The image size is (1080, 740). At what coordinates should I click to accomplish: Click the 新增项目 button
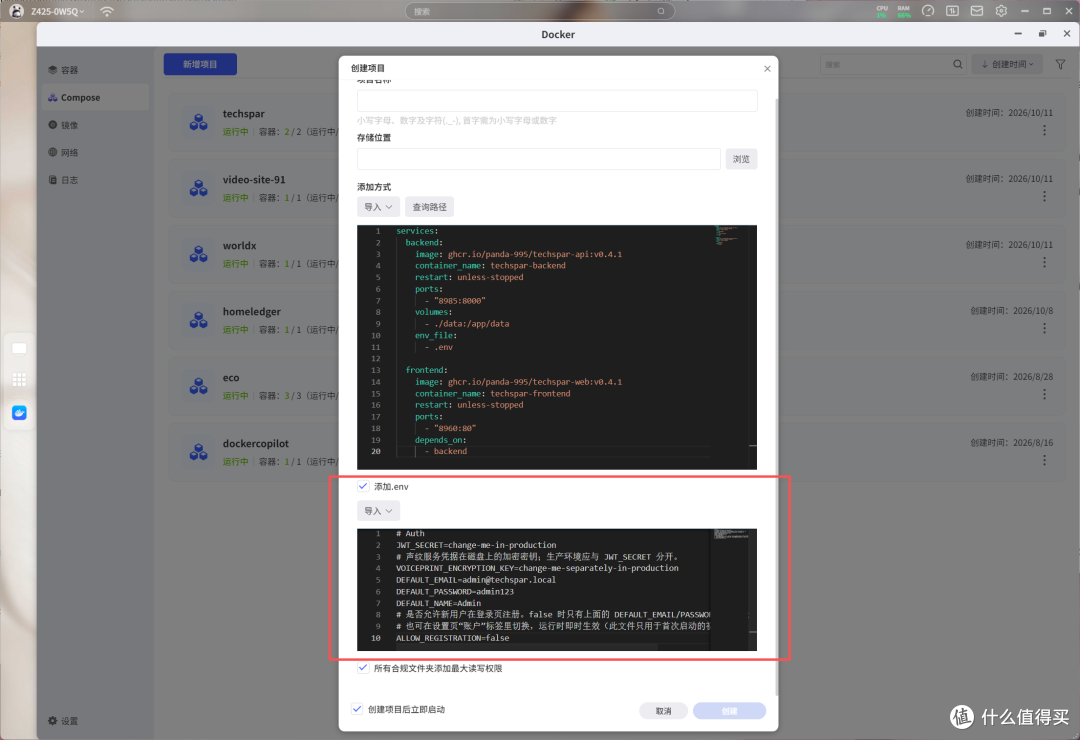click(x=200, y=64)
